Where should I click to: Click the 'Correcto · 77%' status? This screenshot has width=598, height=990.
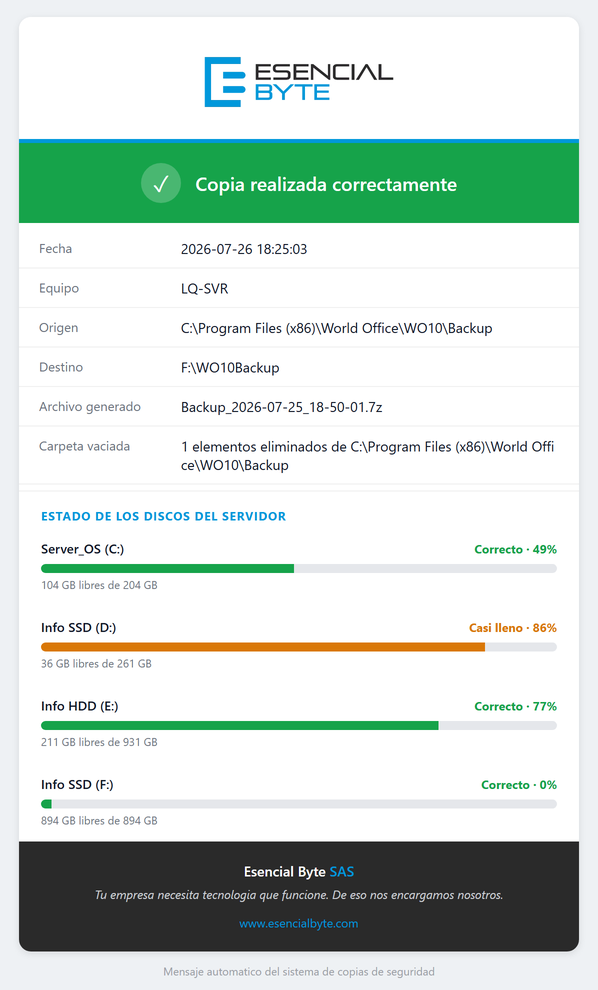click(x=515, y=706)
